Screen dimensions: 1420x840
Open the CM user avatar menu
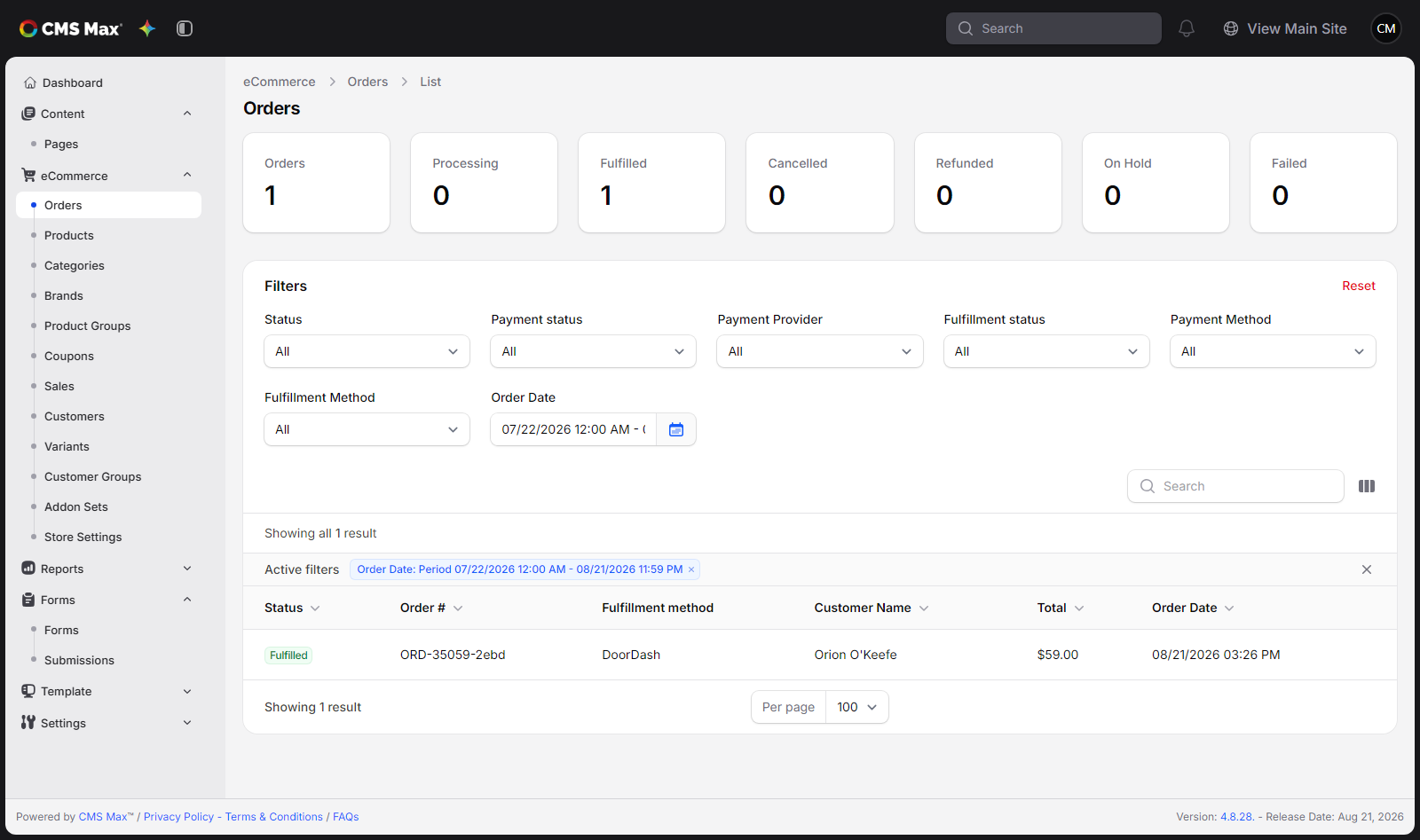point(1386,28)
